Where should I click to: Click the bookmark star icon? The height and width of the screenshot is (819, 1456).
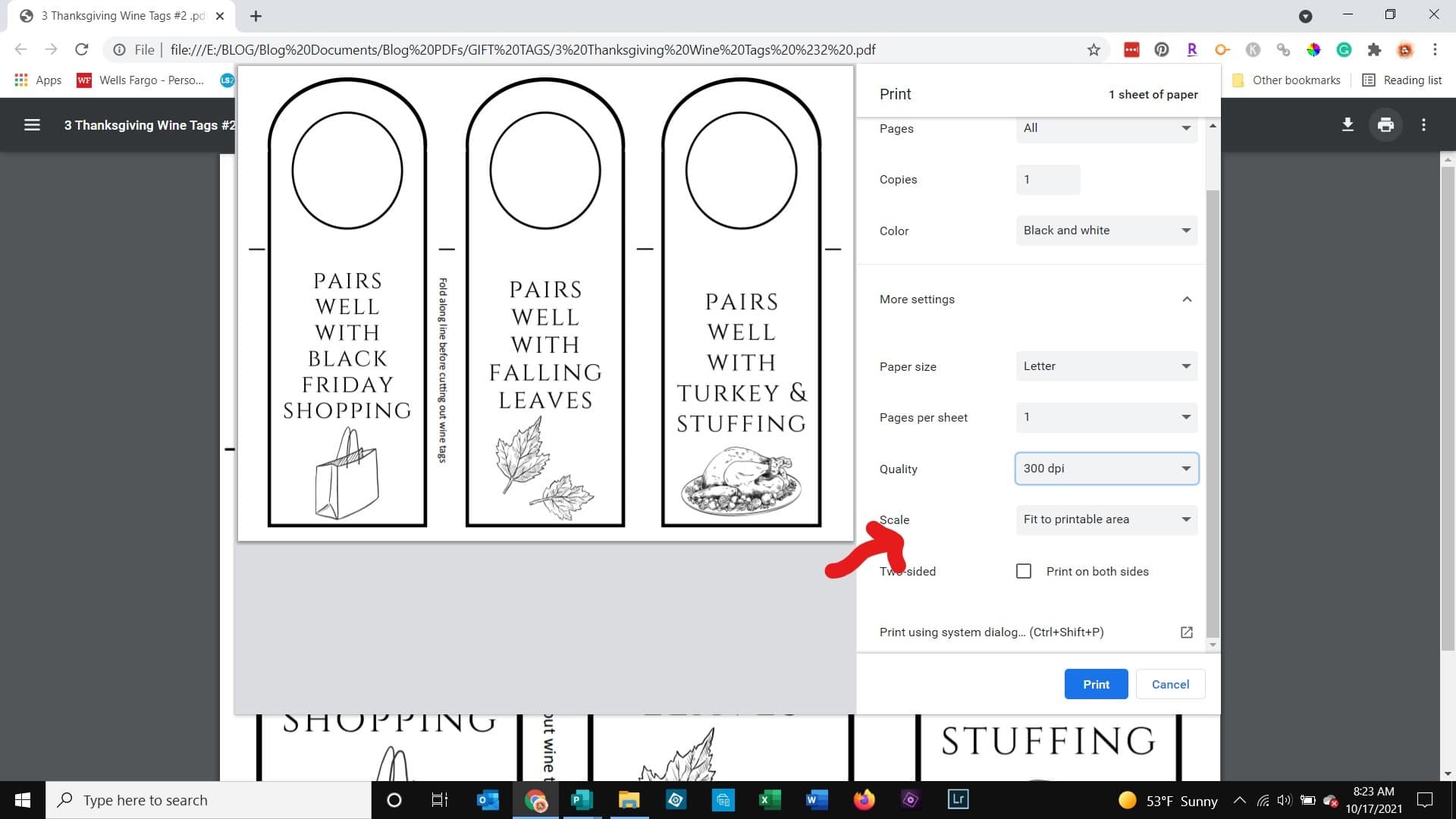click(1094, 50)
